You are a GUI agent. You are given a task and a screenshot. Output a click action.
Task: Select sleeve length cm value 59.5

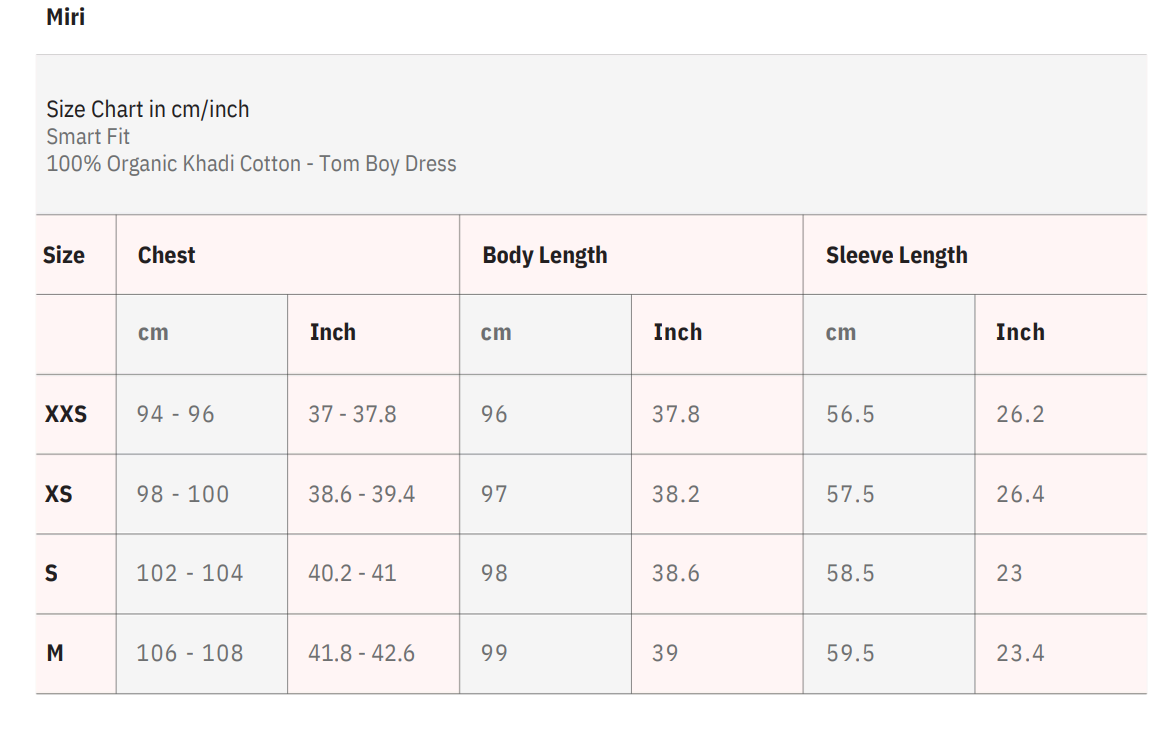click(x=851, y=653)
